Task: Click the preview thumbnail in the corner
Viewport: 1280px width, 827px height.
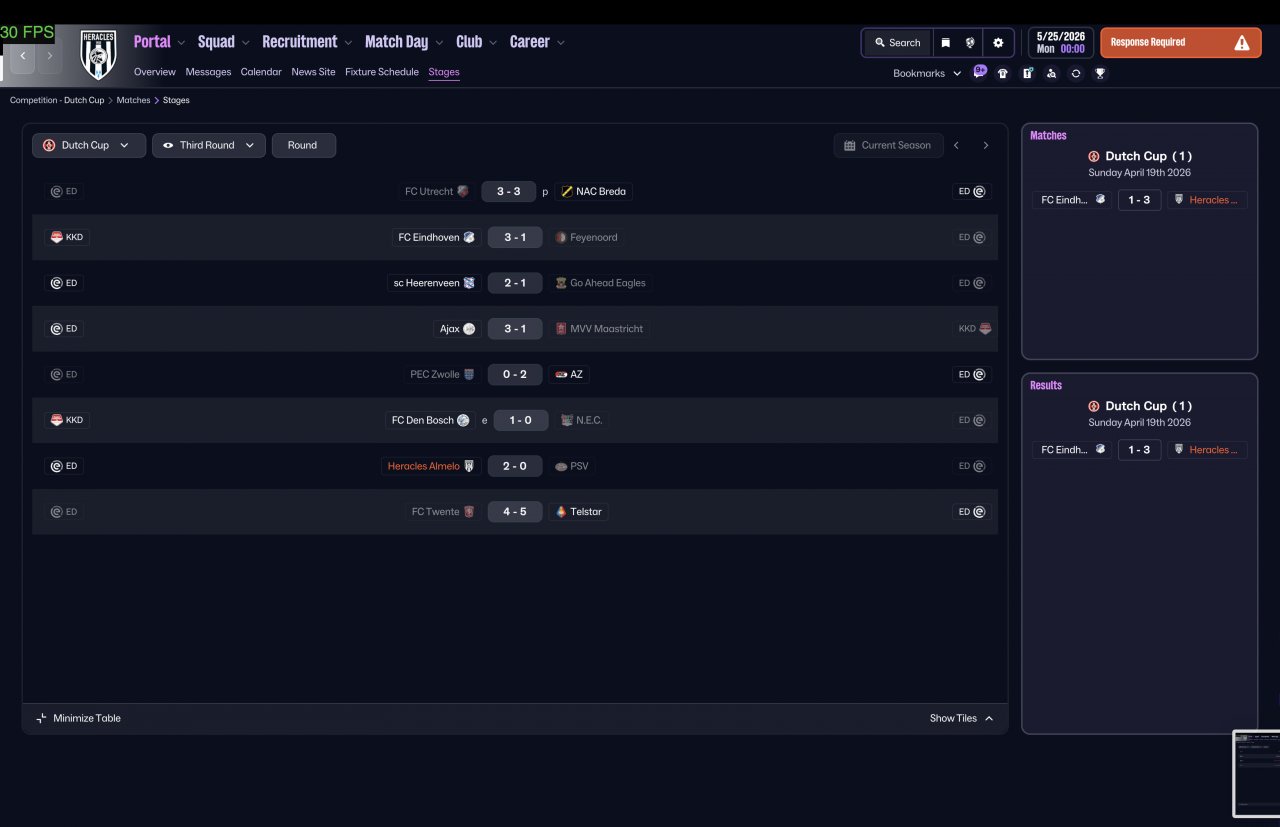Action: [1257, 774]
